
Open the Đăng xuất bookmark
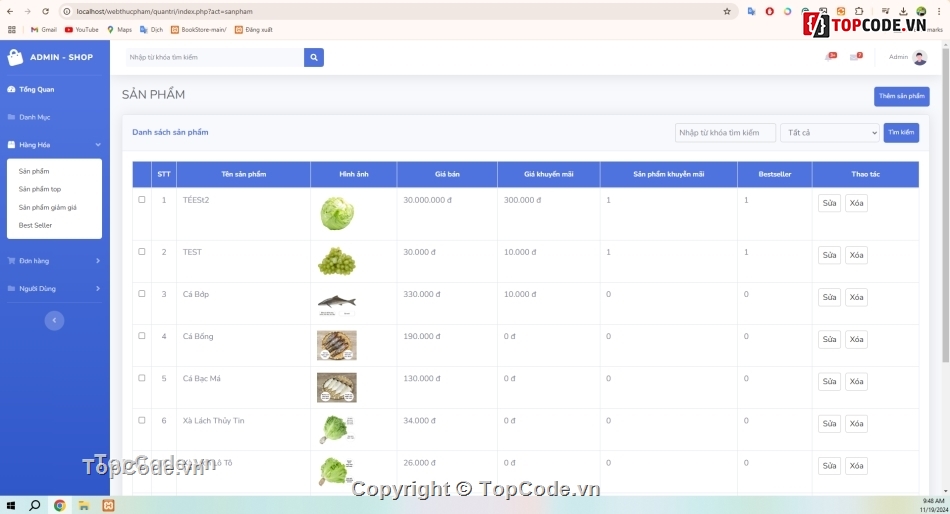pyautogui.click(x=254, y=29)
